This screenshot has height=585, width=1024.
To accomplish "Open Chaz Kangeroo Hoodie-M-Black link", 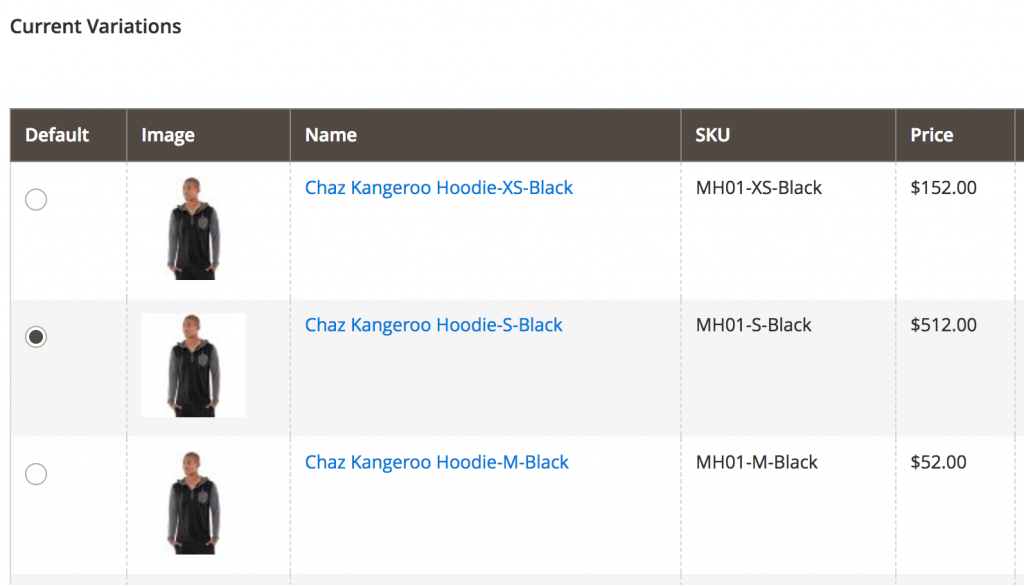I will point(437,462).
